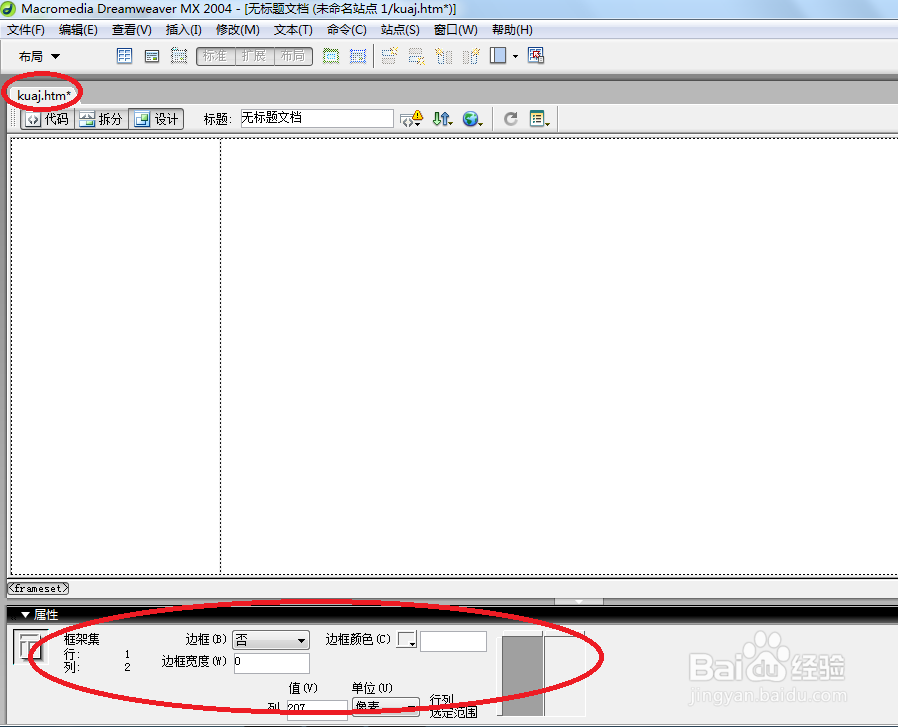The width and height of the screenshot is (898, 727).
Task: Click the Draw Layer icon
Action: click(179, 56)
